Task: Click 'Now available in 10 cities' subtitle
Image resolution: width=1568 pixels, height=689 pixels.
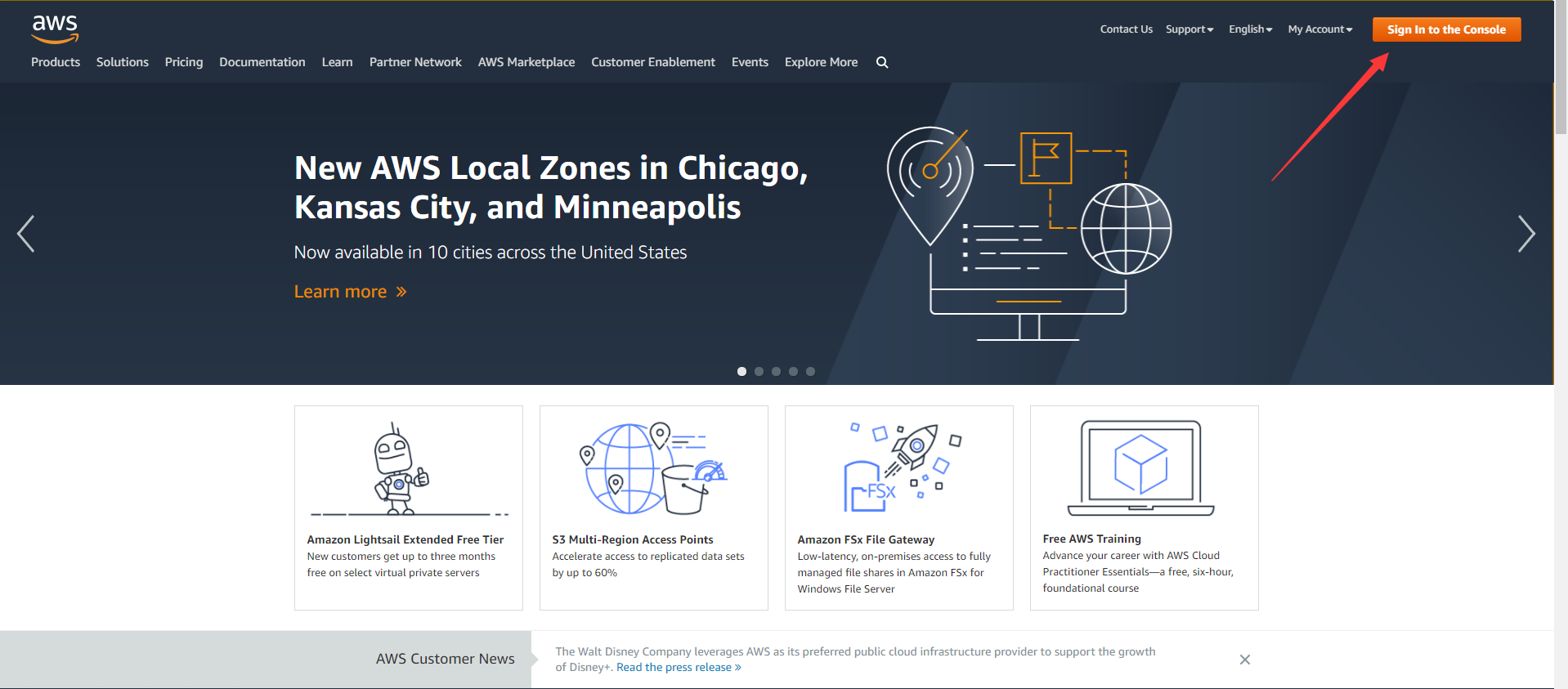Action: click(491, 253)
